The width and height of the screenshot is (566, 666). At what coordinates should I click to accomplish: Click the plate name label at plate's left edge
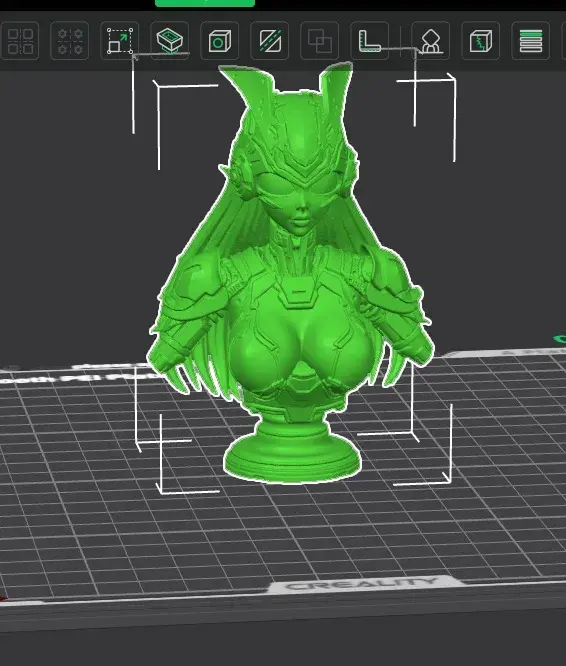click(76, 376)
